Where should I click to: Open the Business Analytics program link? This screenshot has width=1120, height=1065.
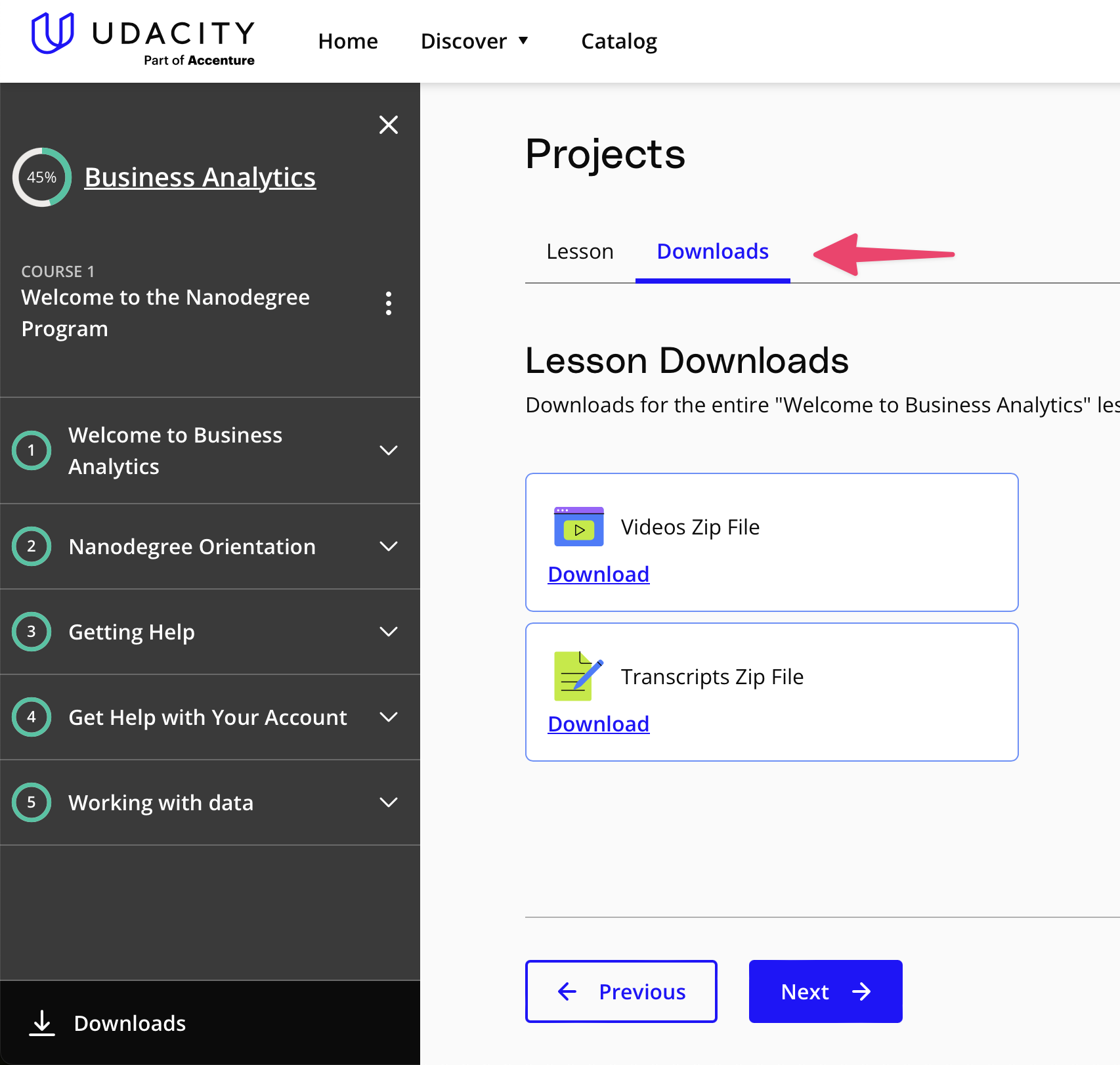[x=200, y=177]
